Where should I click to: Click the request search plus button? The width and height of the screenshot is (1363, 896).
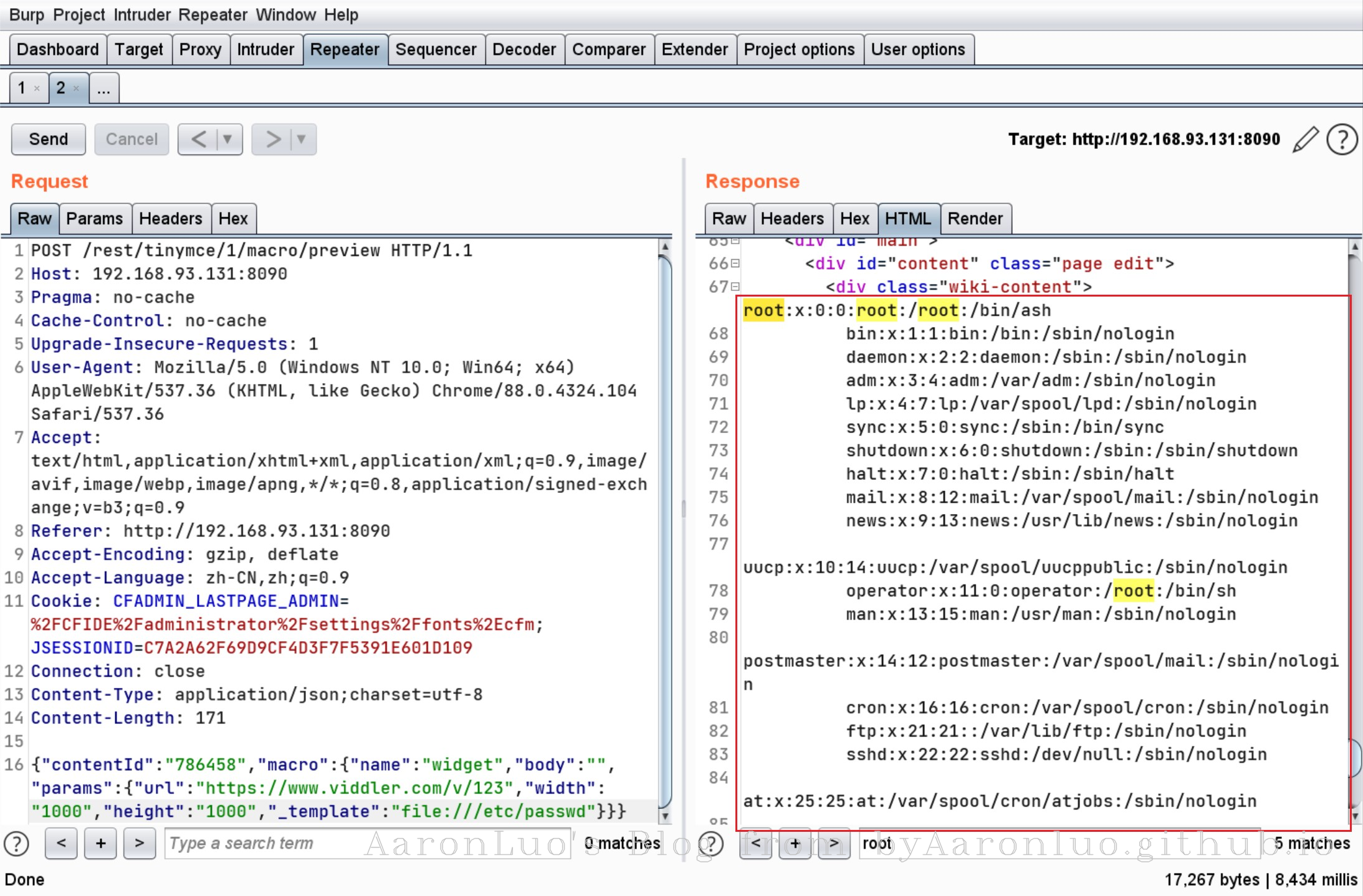coord(100,844)
